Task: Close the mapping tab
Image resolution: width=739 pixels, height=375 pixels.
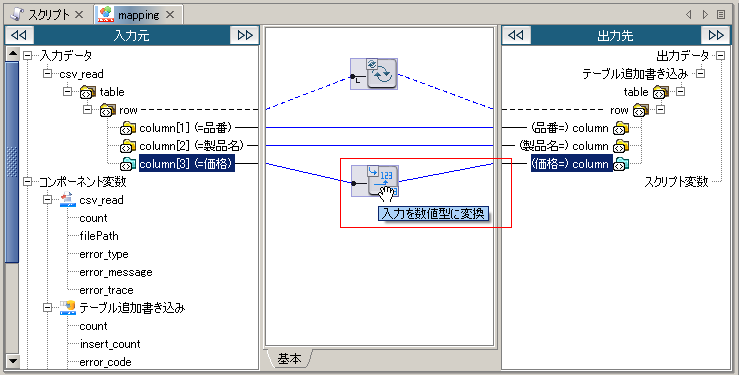Action: 170,15
